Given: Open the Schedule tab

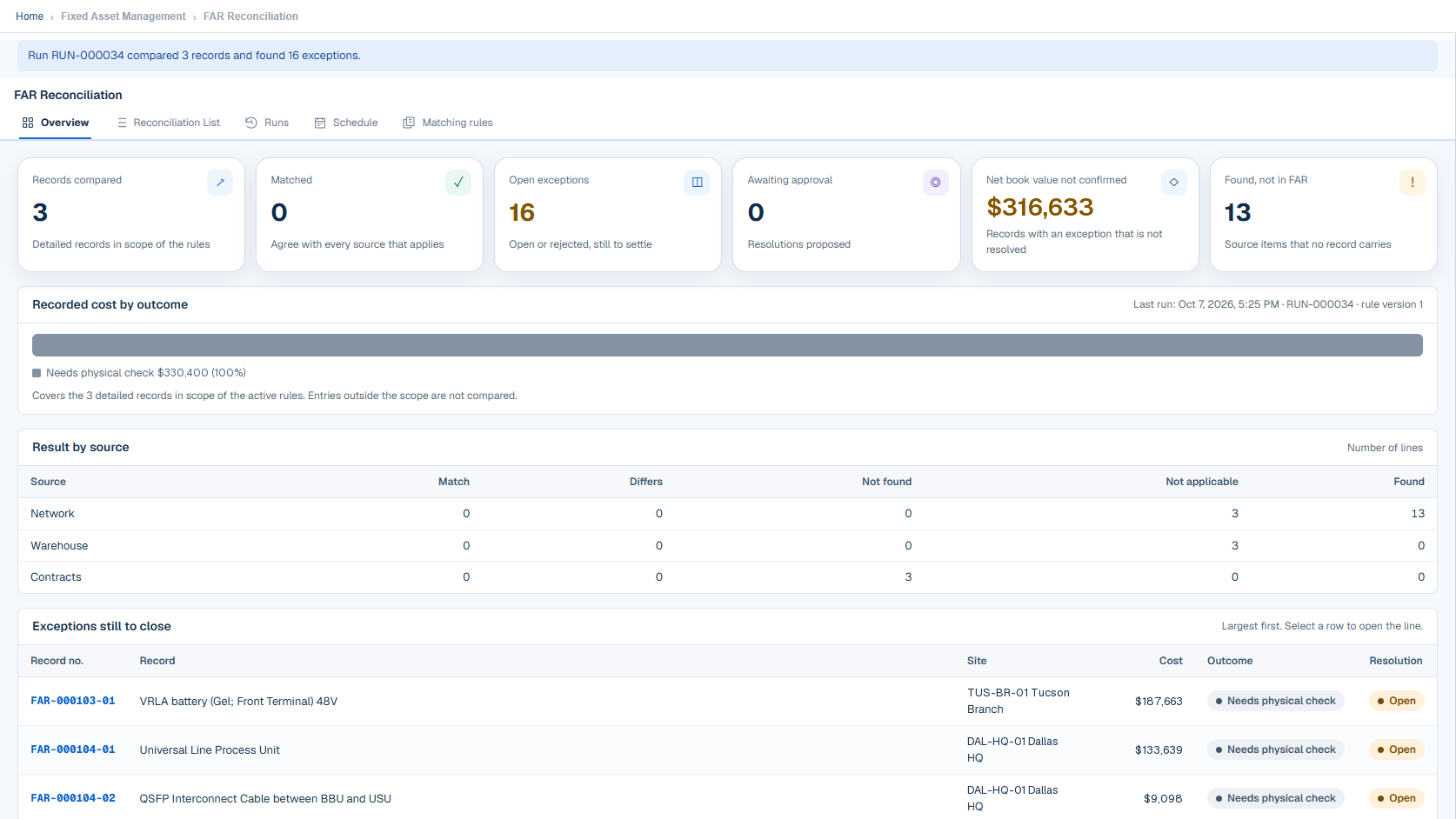Looking at the screenshot, I should [346, 123].
